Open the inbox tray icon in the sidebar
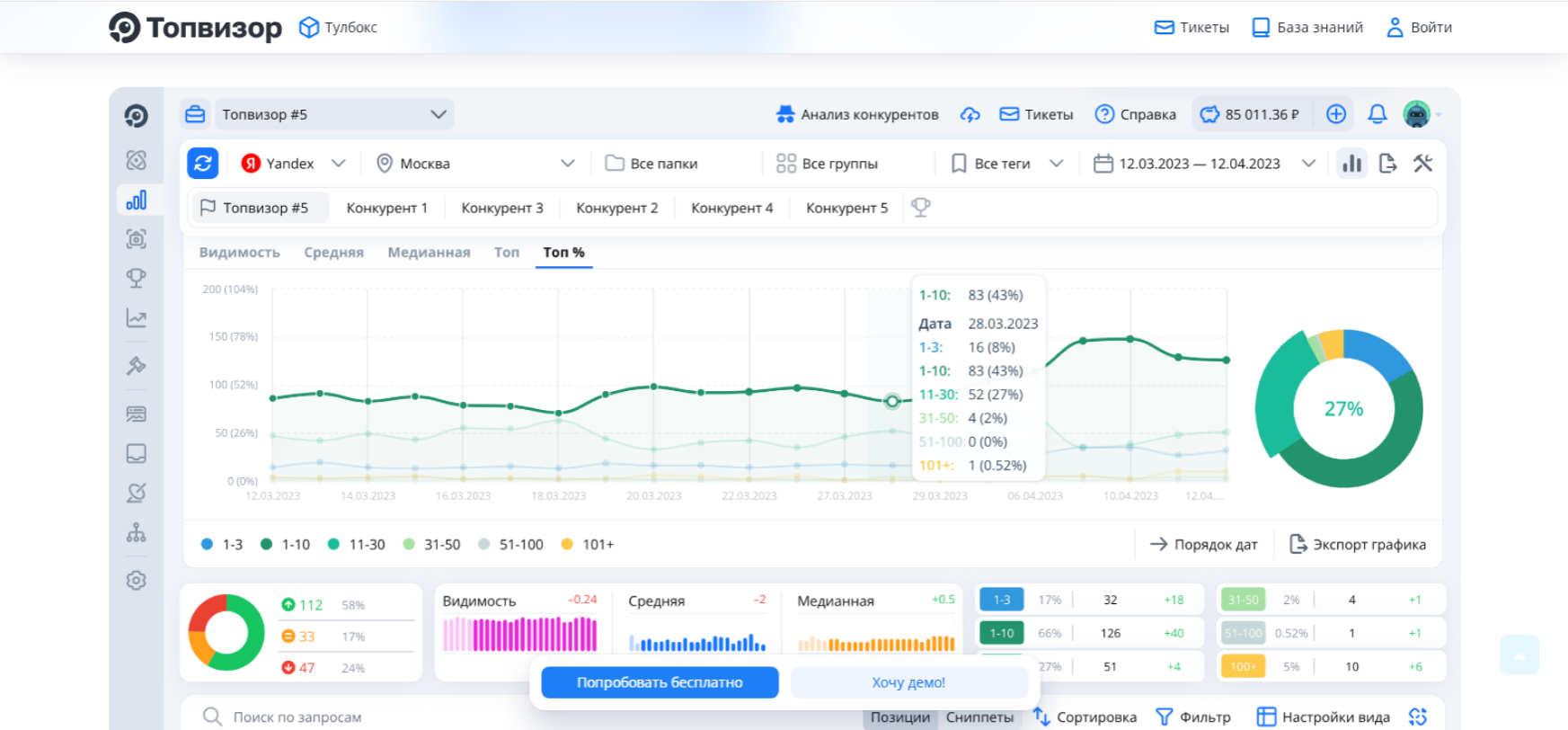1568x730 pixels. click(137, 453)
